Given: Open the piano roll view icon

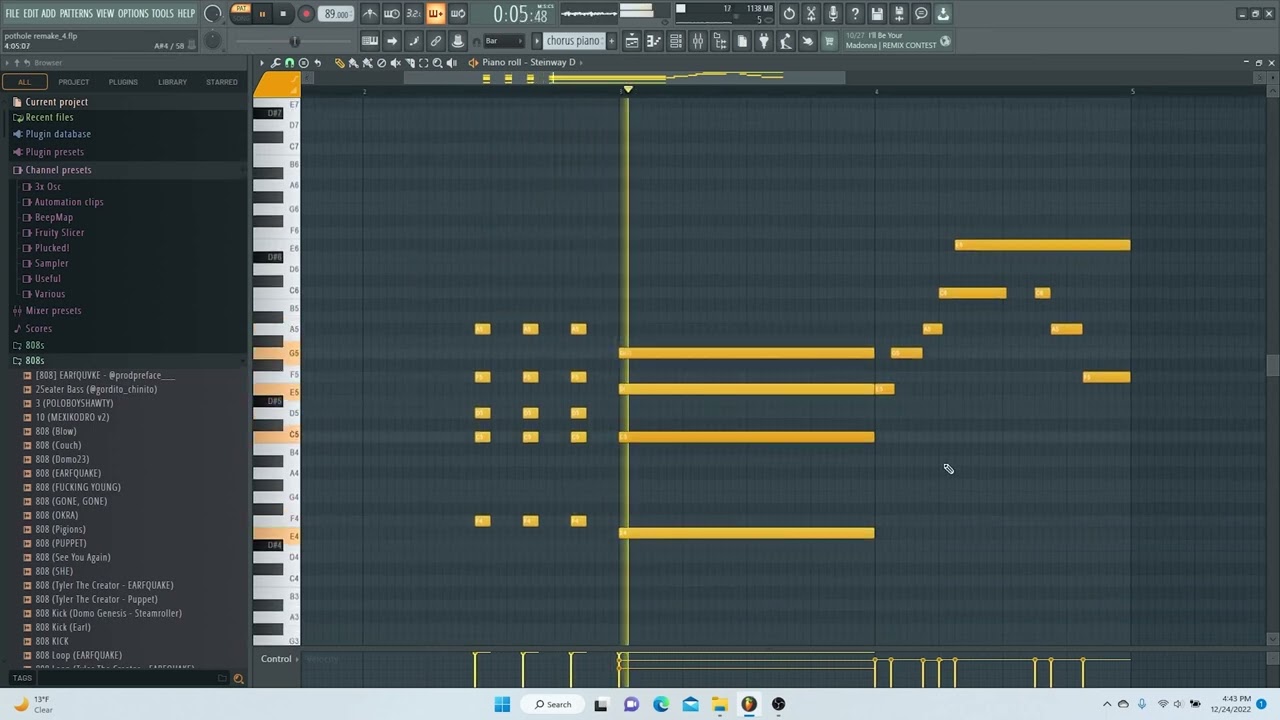Looking at the screenshot, I should coord(654,41).
